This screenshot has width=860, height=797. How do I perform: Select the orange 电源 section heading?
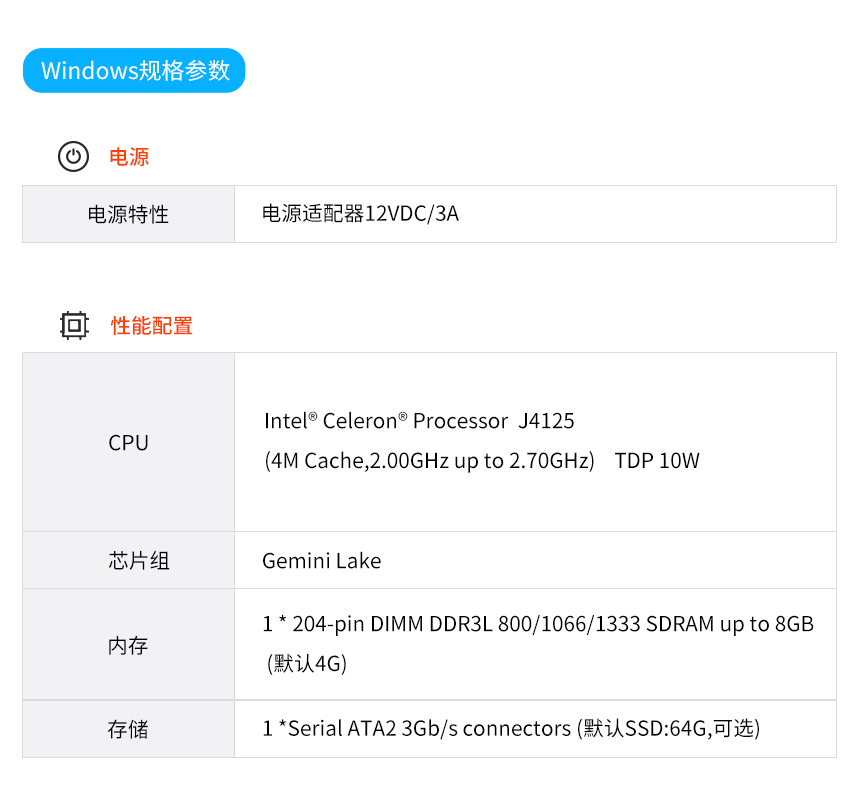[x=129, y=157]
